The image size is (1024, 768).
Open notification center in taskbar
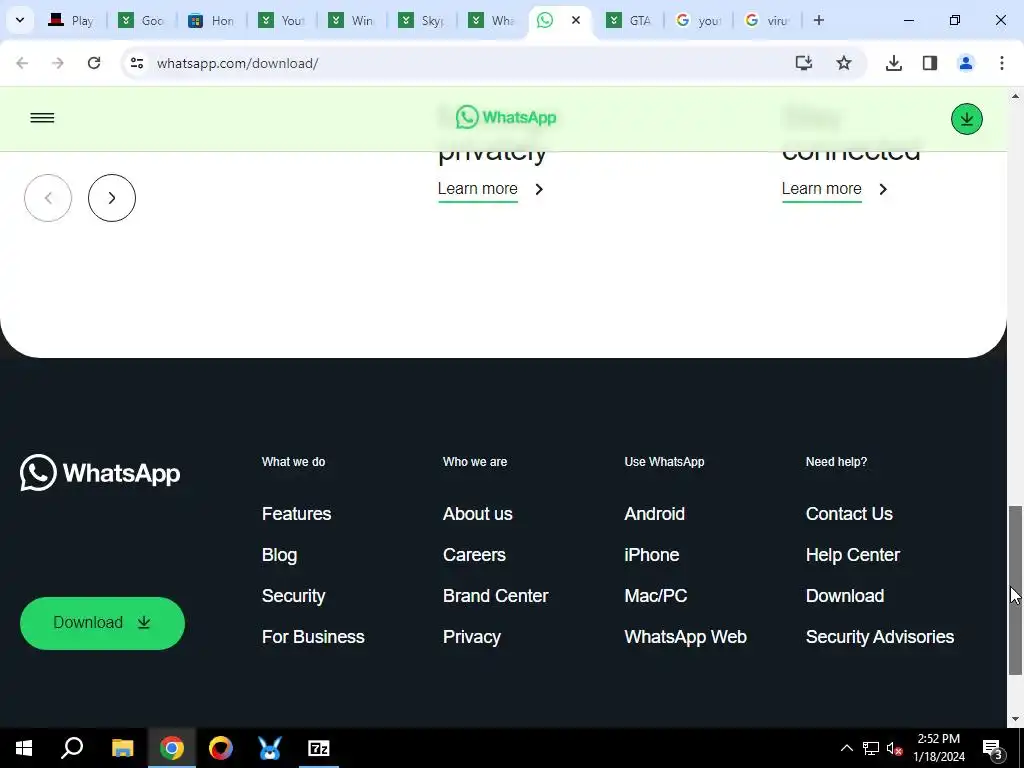coord(992,748)
